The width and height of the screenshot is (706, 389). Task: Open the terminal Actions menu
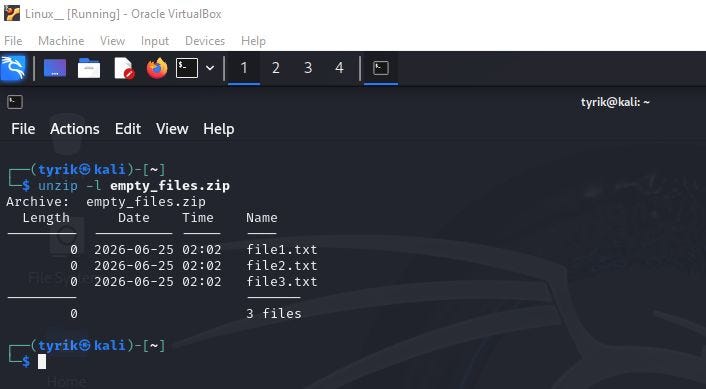point(75,129)
